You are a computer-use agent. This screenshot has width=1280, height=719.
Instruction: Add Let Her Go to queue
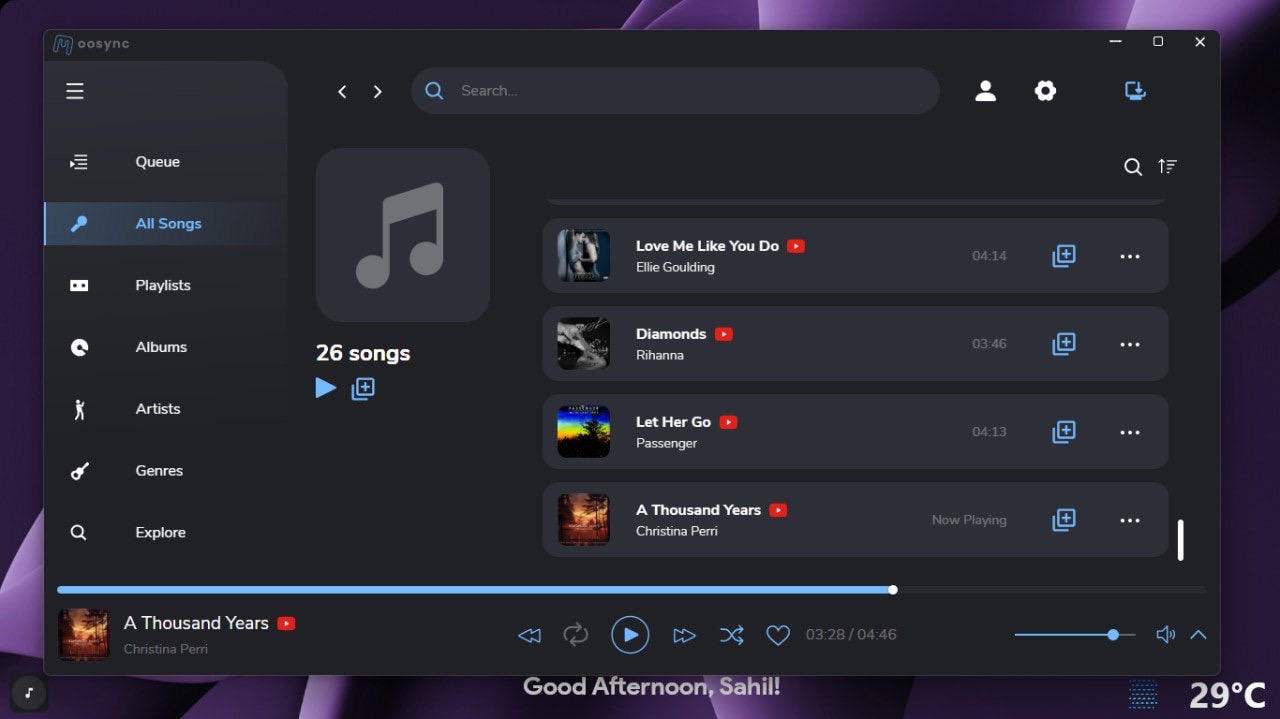tap(1064, 432)
